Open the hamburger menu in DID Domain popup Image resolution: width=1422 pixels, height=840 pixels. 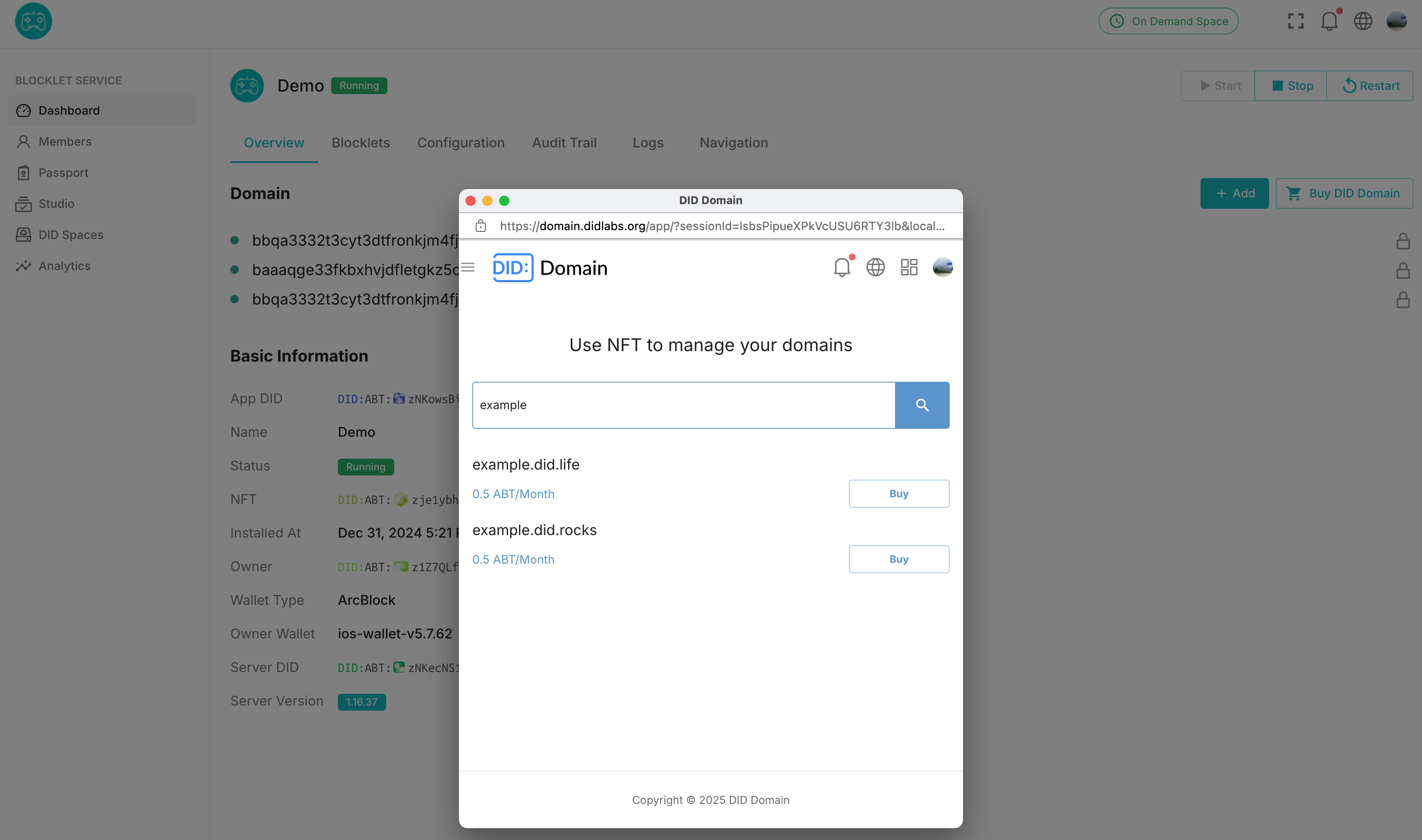coord(468,267)
